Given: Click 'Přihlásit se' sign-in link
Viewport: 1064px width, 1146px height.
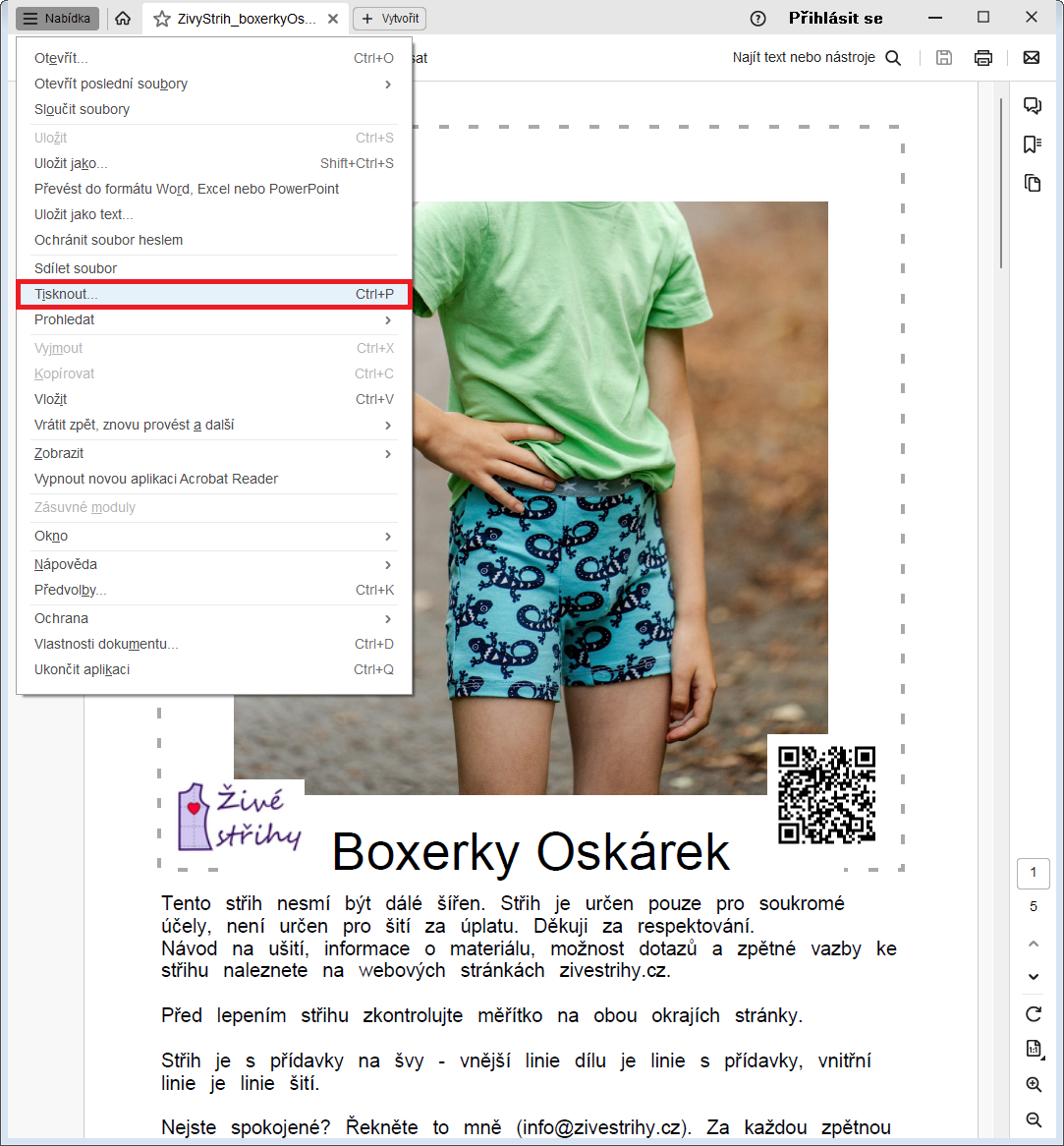Looking at the screenshot, I should point(835,19).
